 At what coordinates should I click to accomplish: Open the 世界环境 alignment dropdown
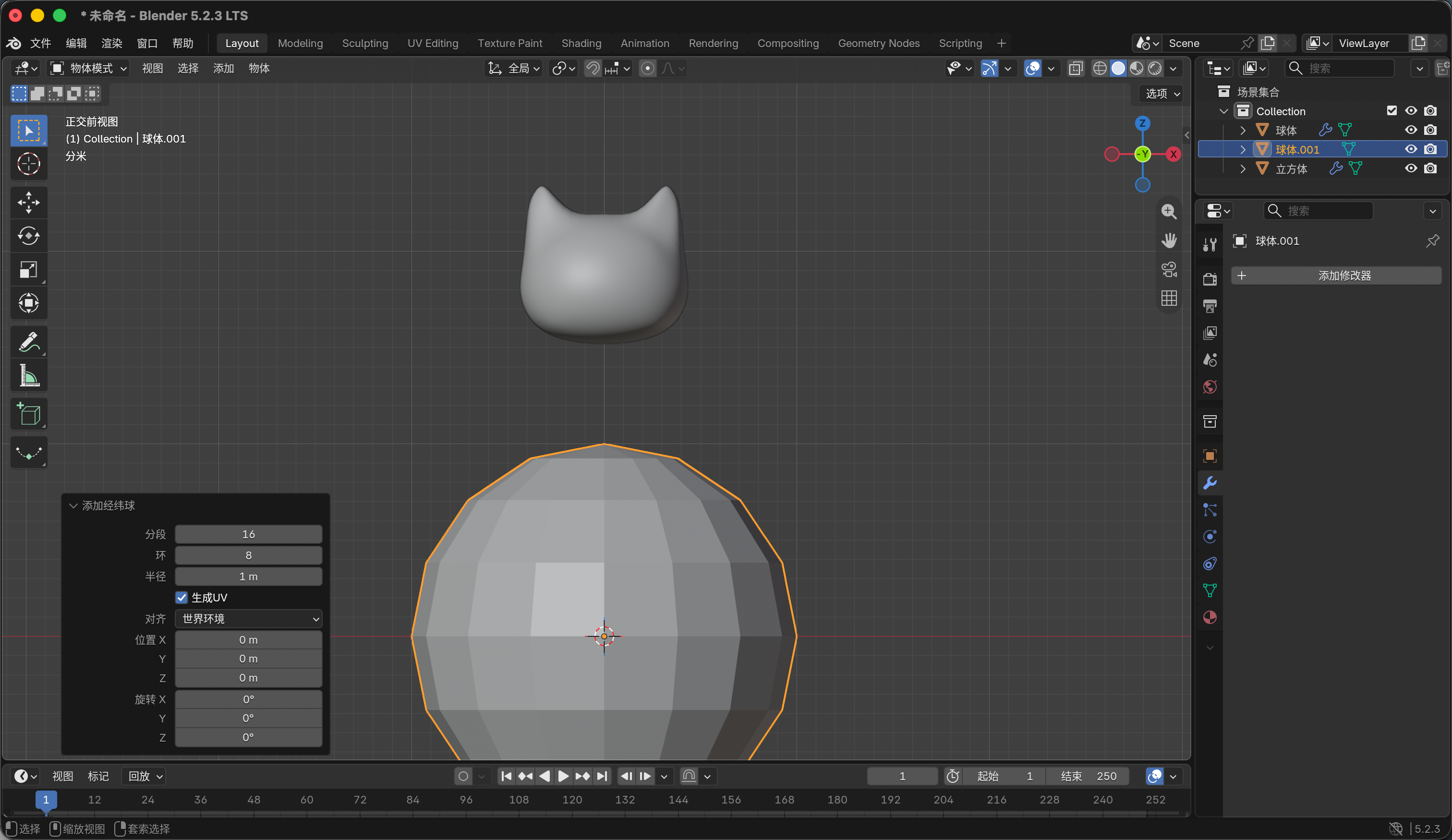pyautogui.click(x=248, y=619)
